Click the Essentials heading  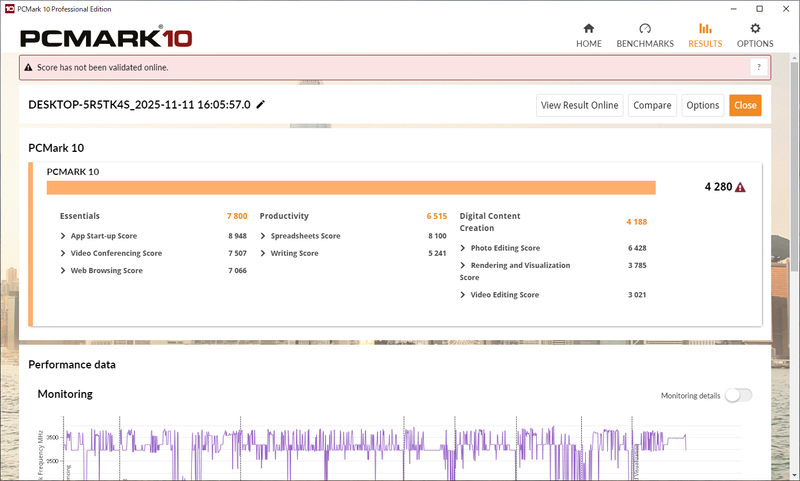pos(80,216)
